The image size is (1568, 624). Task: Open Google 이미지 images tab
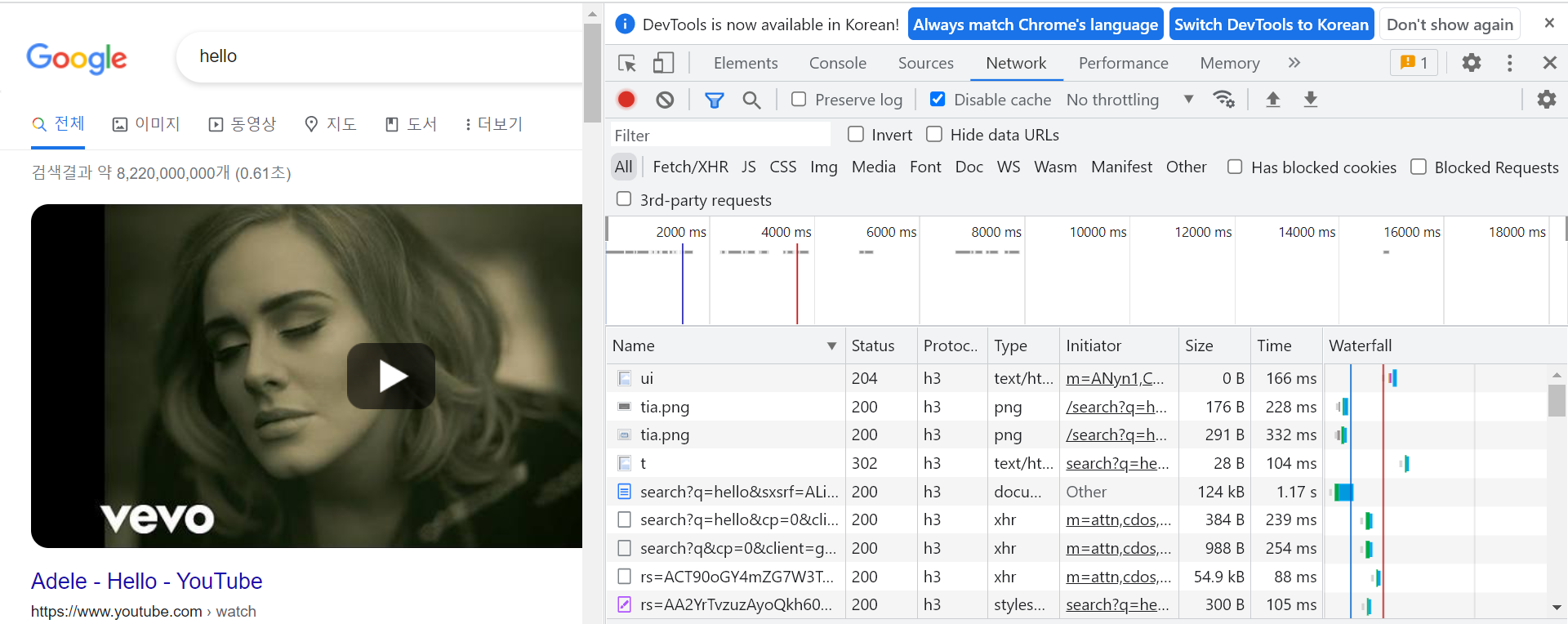coord(146,124)
